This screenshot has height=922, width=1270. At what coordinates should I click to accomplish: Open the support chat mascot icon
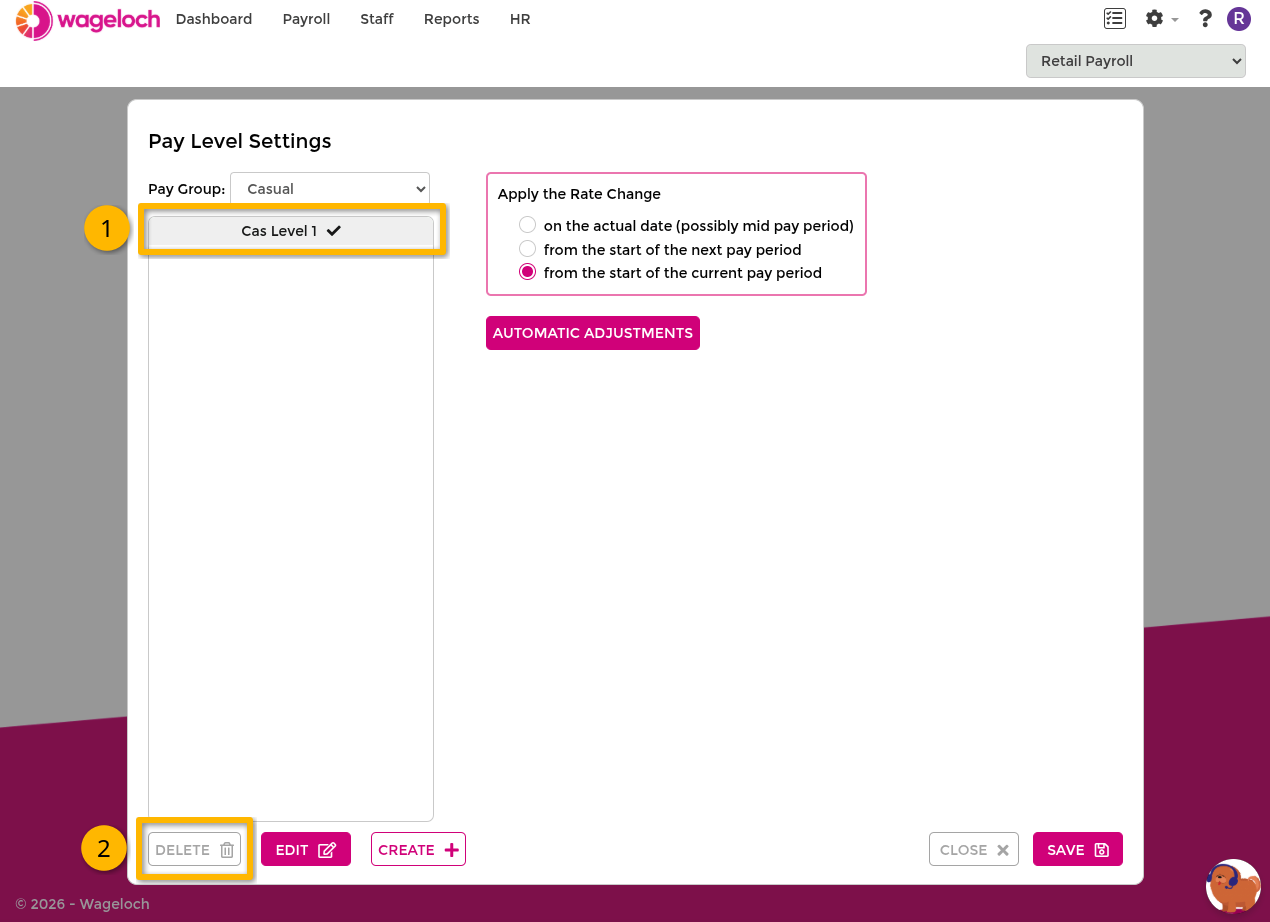click(x=1233, y=886)
